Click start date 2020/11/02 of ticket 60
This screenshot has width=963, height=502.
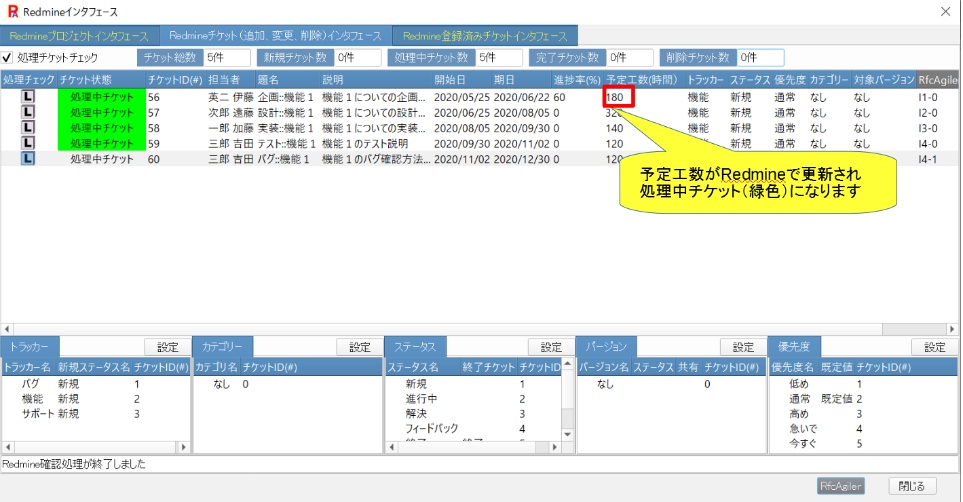pos(461,159)
